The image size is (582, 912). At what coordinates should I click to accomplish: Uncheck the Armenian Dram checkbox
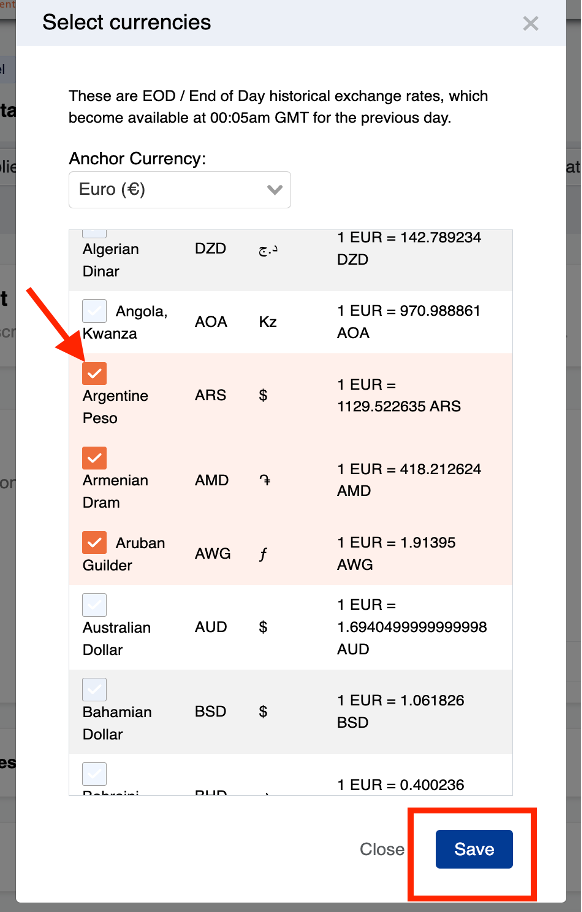coord(94,458)
